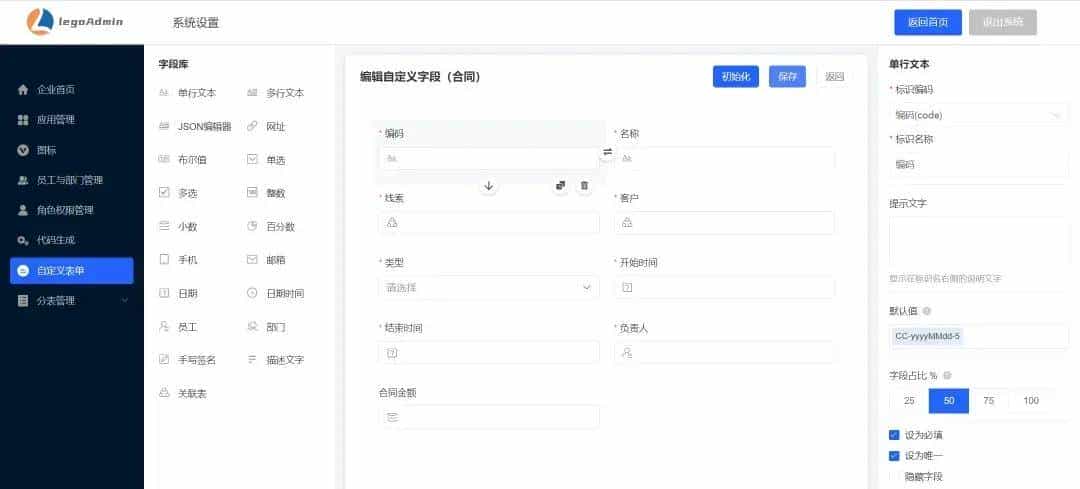
Task: Click the 单选 field type icon
Action: point(252,160)
